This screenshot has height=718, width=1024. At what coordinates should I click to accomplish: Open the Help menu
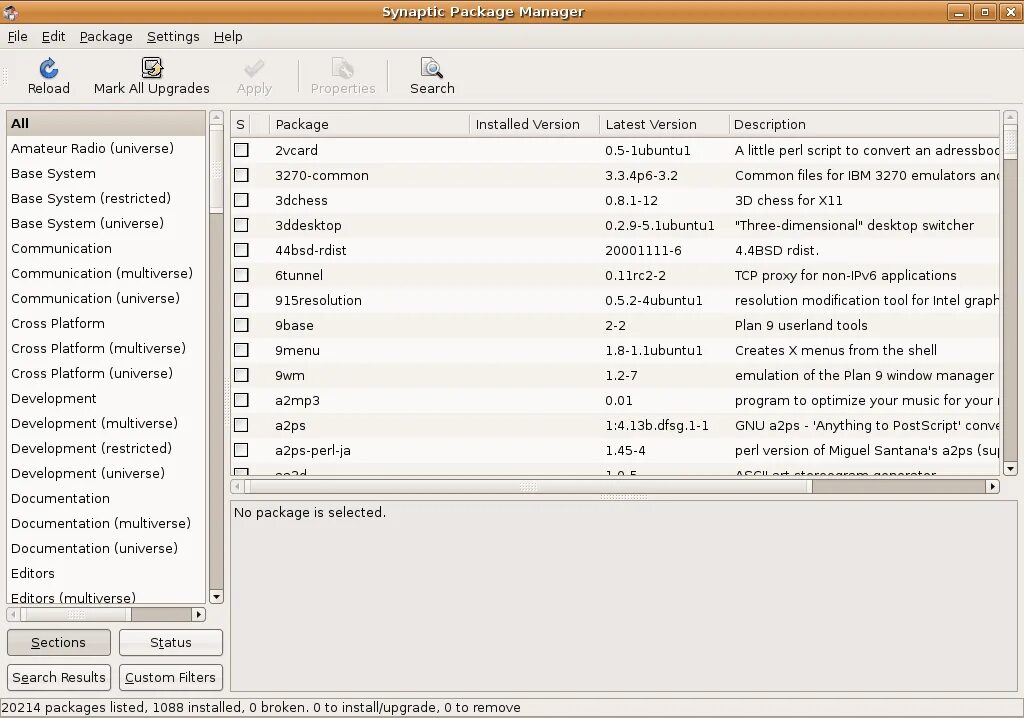[x=228, y=37]
